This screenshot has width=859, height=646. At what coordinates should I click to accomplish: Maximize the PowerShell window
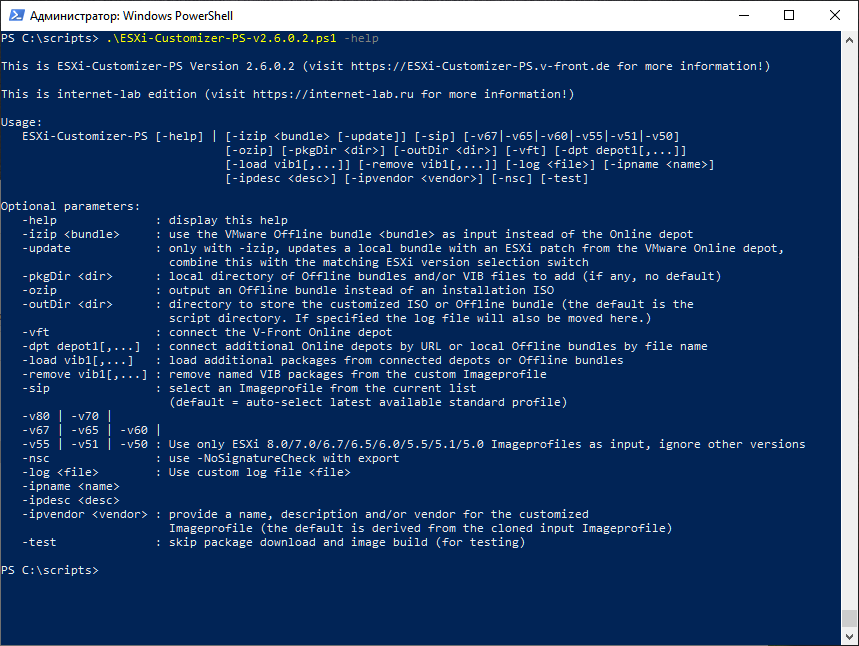point(789,15)
